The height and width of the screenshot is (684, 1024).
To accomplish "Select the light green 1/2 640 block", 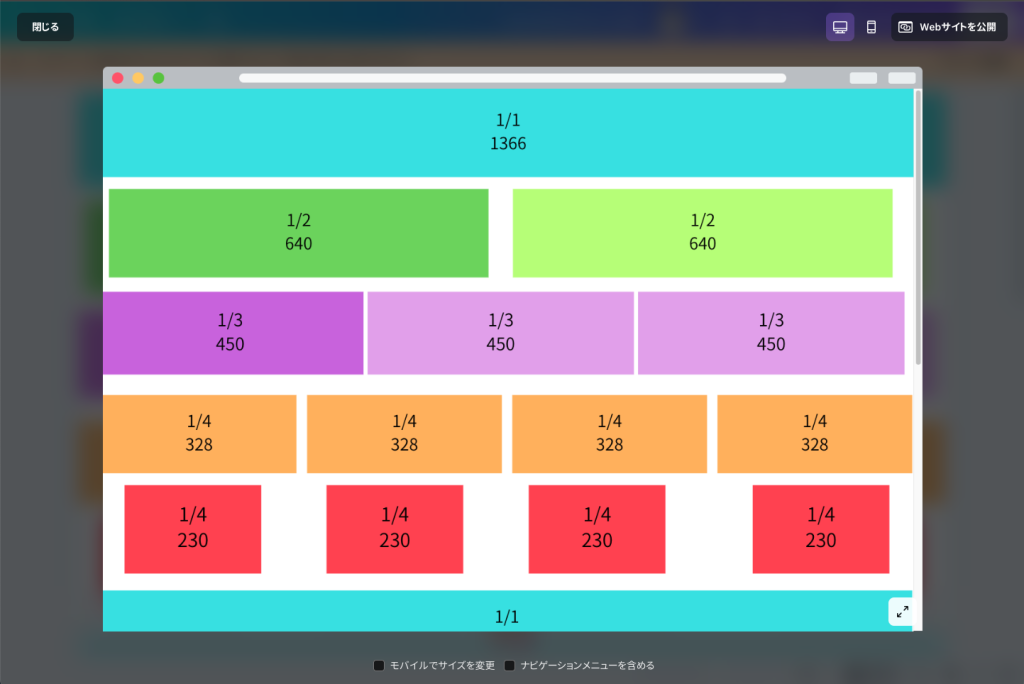I will [702, 232].
